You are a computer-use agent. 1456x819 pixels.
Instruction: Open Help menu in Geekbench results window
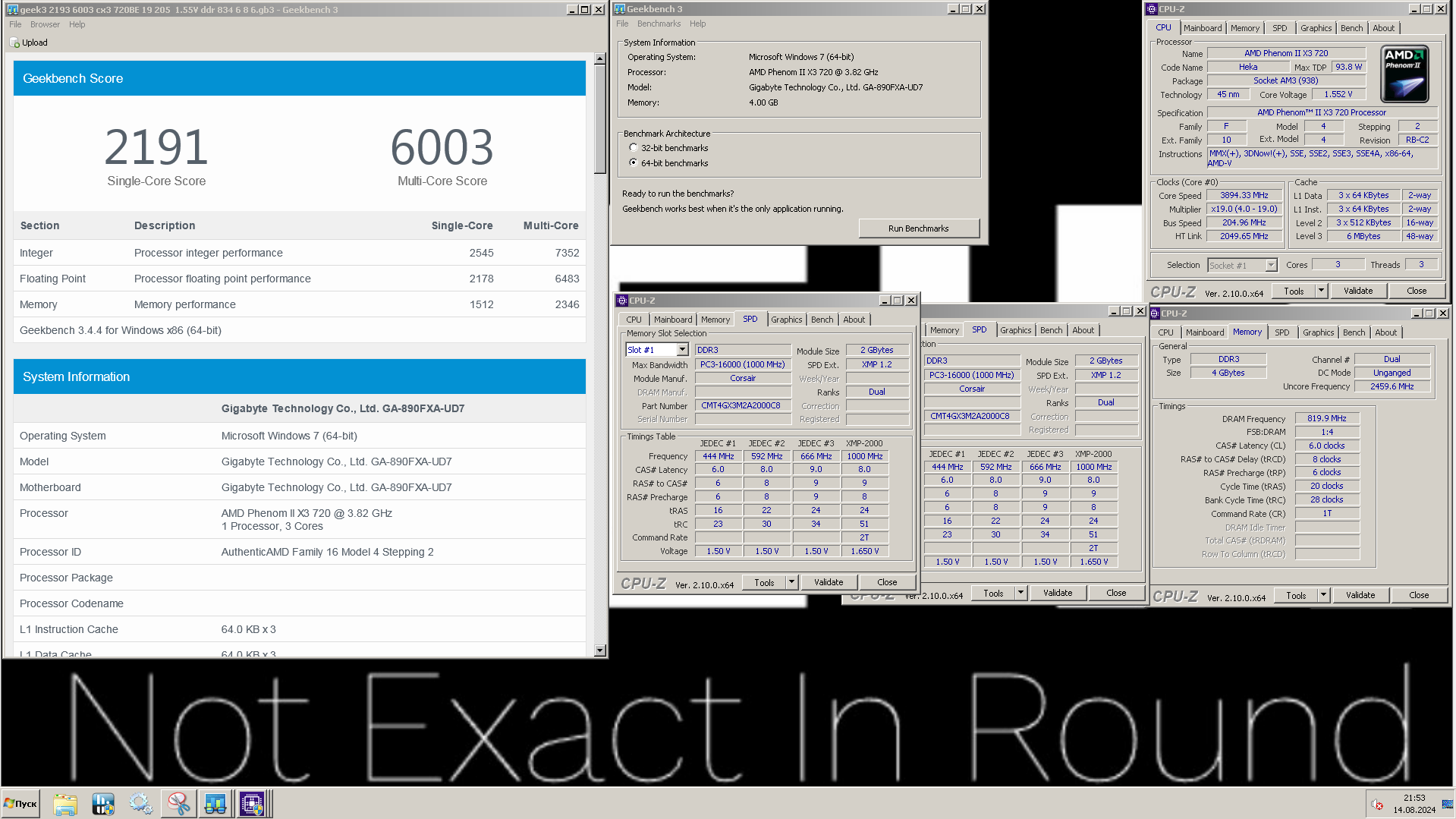click(77, 24)
